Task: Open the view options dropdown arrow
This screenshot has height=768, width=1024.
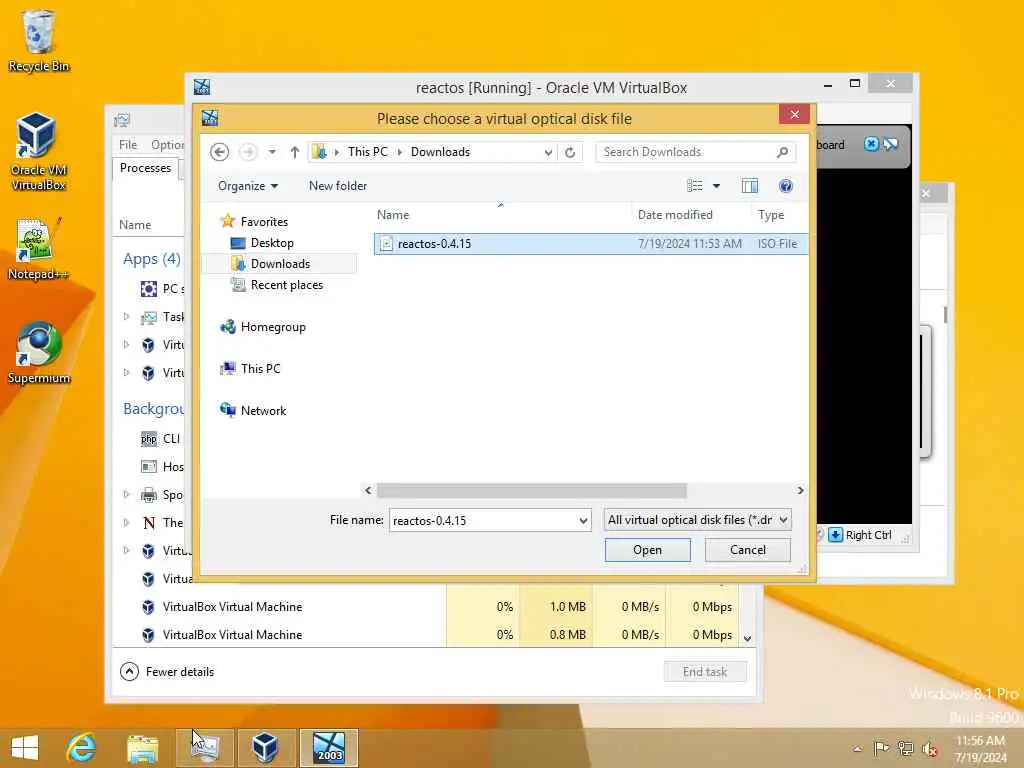Action: coord(716,186)
